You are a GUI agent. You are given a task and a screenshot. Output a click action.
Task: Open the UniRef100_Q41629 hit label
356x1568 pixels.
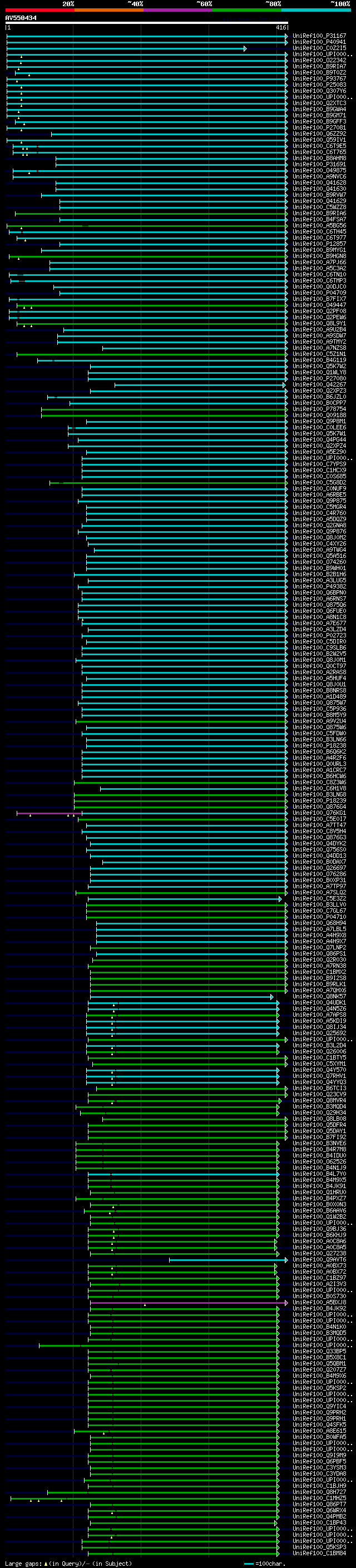tap(319, 201)
